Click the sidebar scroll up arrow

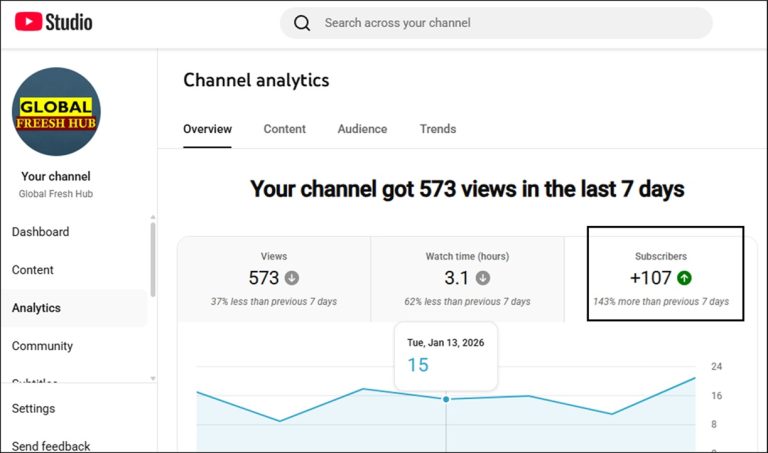tap(152, 217)
